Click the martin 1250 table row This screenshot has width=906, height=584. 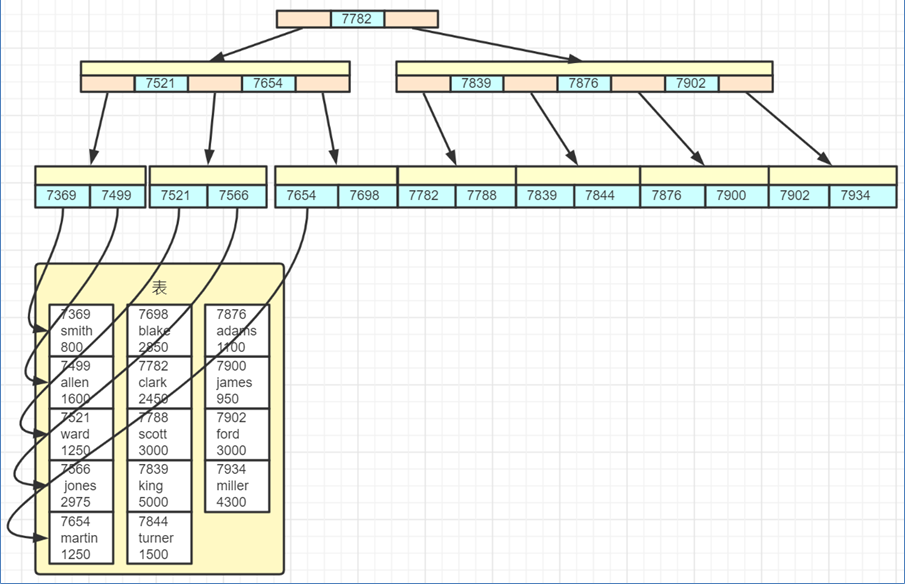81,538
